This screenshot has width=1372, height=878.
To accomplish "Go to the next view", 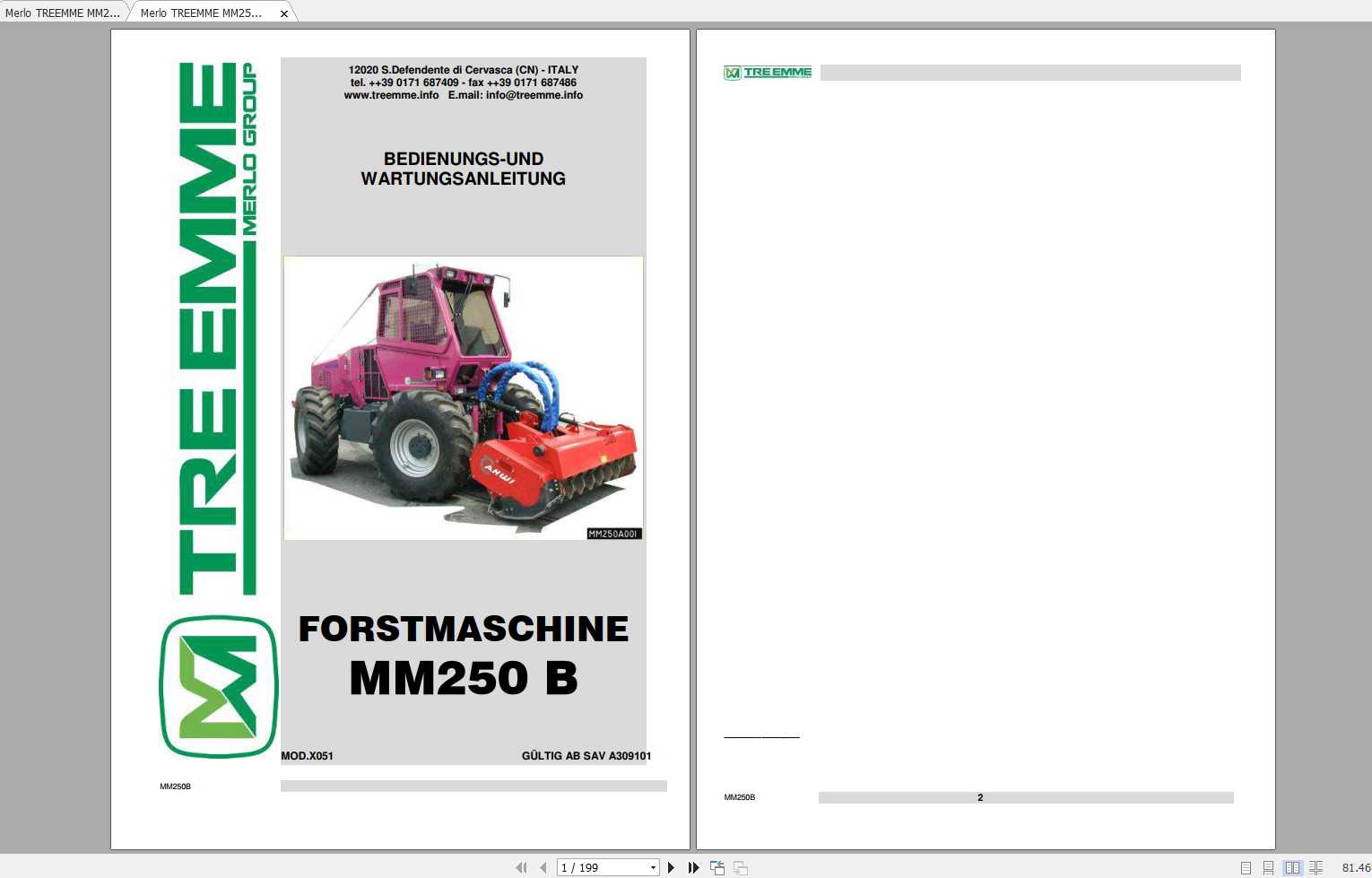I will pyautogui.click(x=740, y=867).
